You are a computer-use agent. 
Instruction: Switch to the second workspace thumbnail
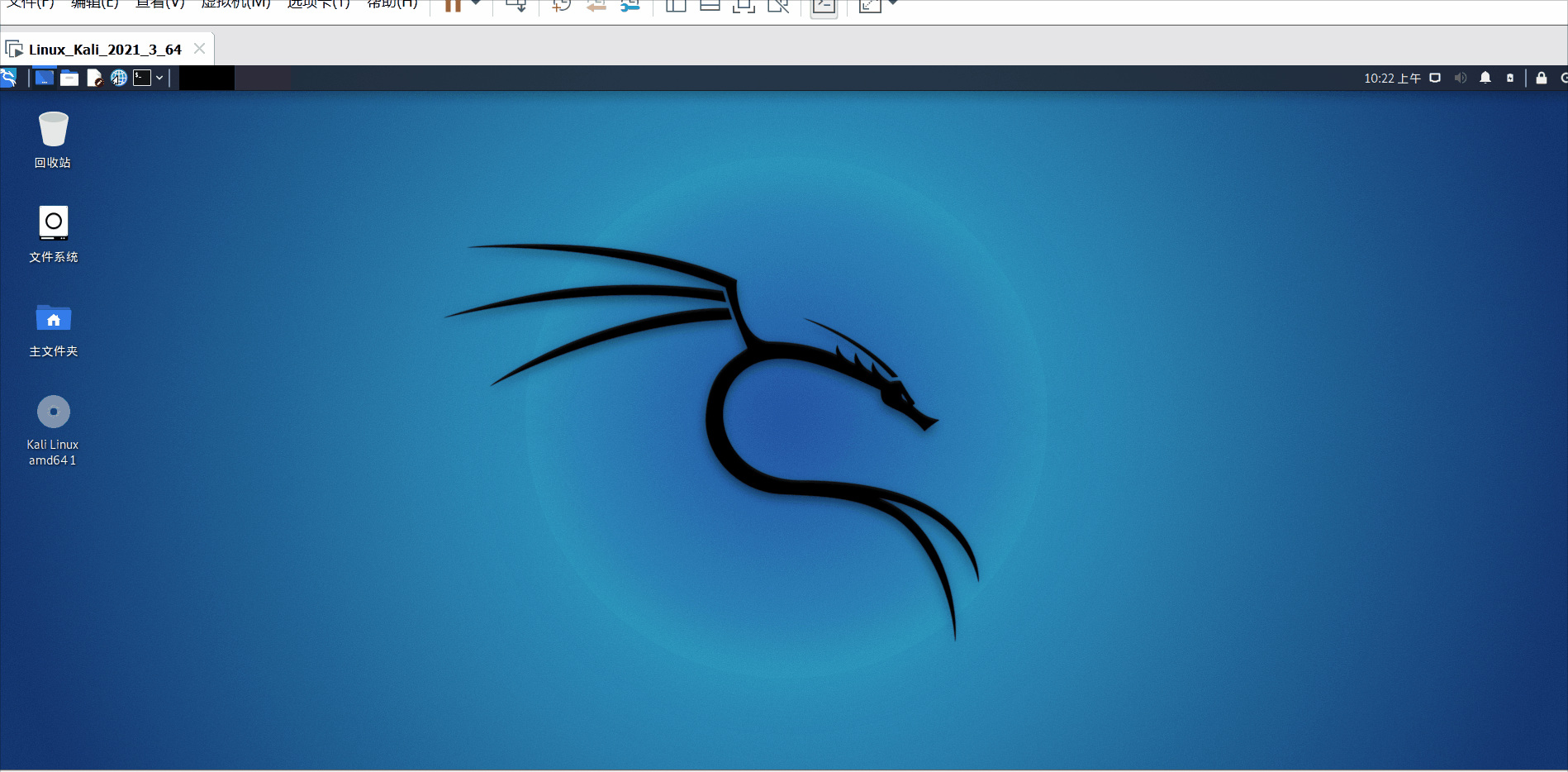click(x=263, y=78)
